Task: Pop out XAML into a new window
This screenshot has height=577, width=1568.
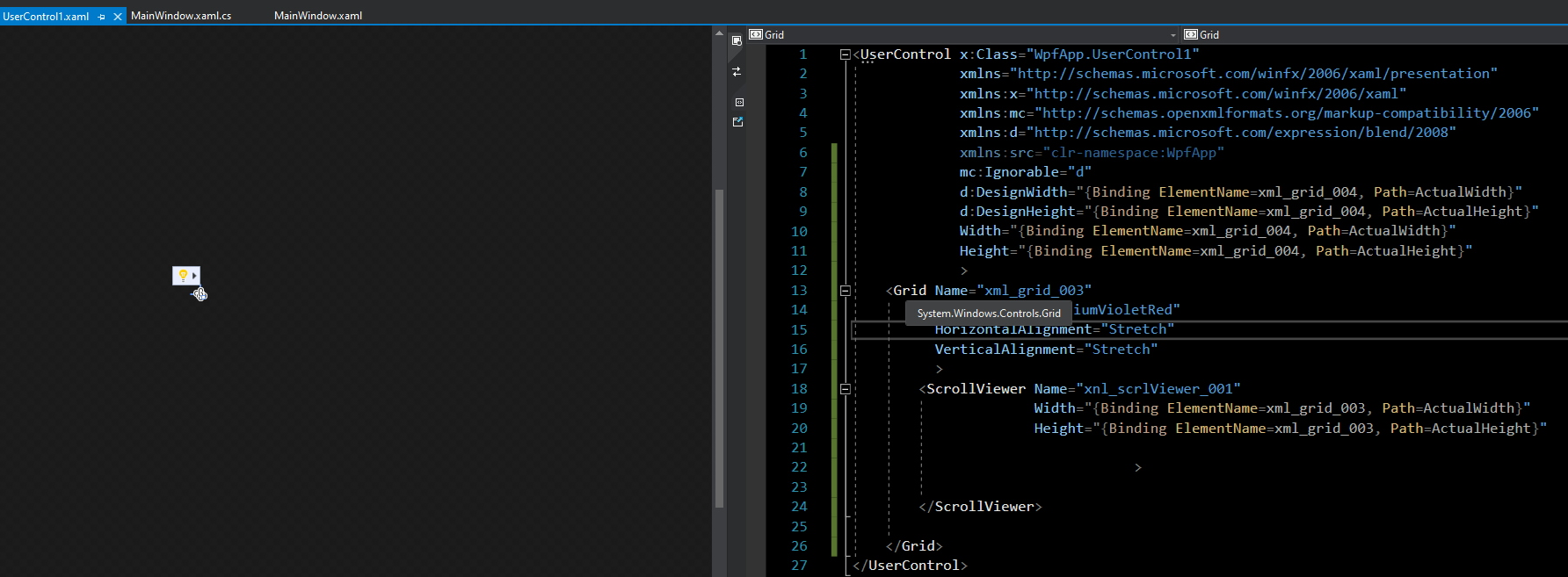Action: pyautogui.click(x=738, y=122)
